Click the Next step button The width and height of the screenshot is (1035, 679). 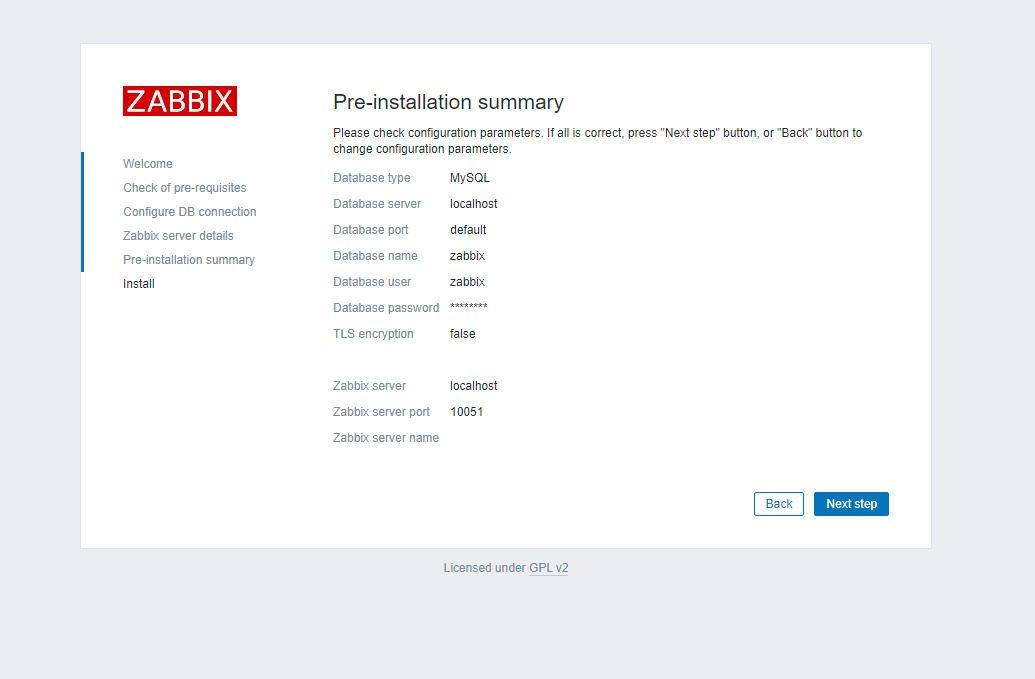click(851, 503)
